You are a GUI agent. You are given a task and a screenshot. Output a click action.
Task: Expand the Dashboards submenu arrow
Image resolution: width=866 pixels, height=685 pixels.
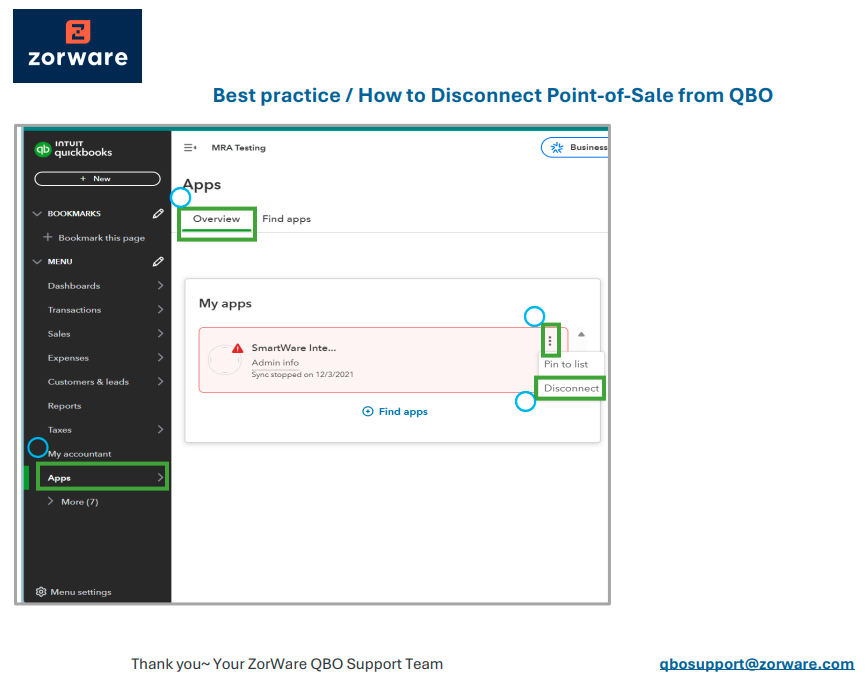160,286
